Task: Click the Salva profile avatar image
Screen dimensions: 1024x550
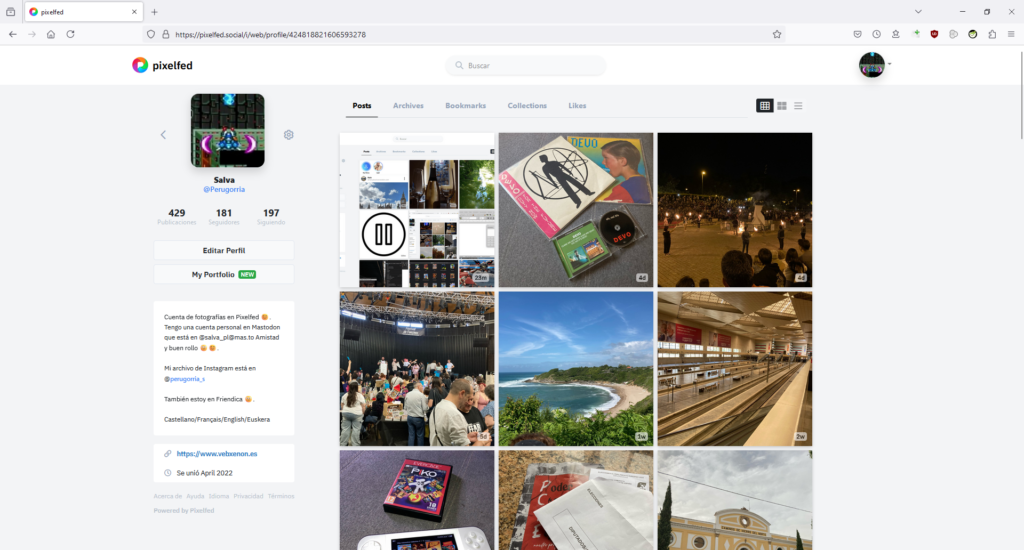Action: (227, 130)
